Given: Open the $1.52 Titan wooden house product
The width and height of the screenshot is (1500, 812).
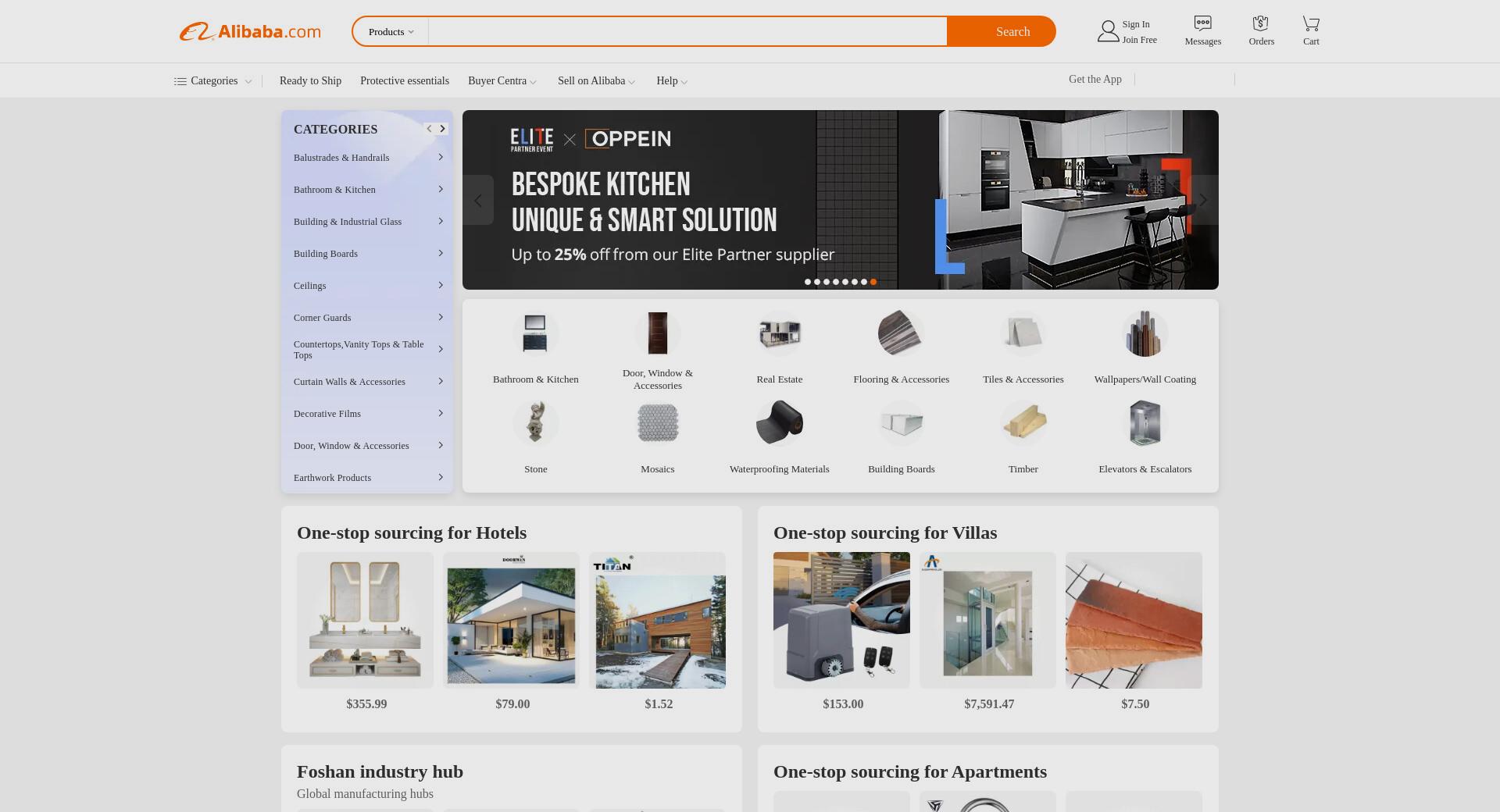Looking at the screenshot, I should [x=657, y=621].
